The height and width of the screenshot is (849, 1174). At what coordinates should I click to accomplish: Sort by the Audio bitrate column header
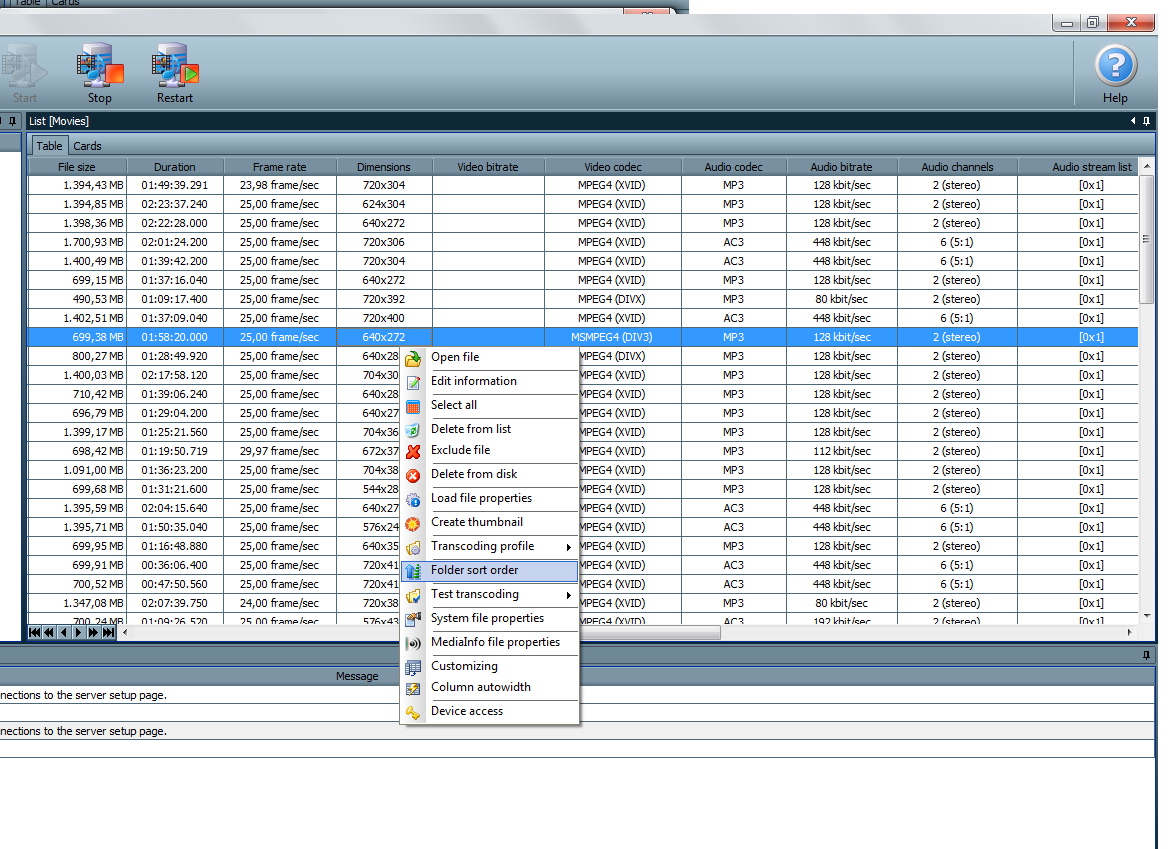click(x=842, y=167)
